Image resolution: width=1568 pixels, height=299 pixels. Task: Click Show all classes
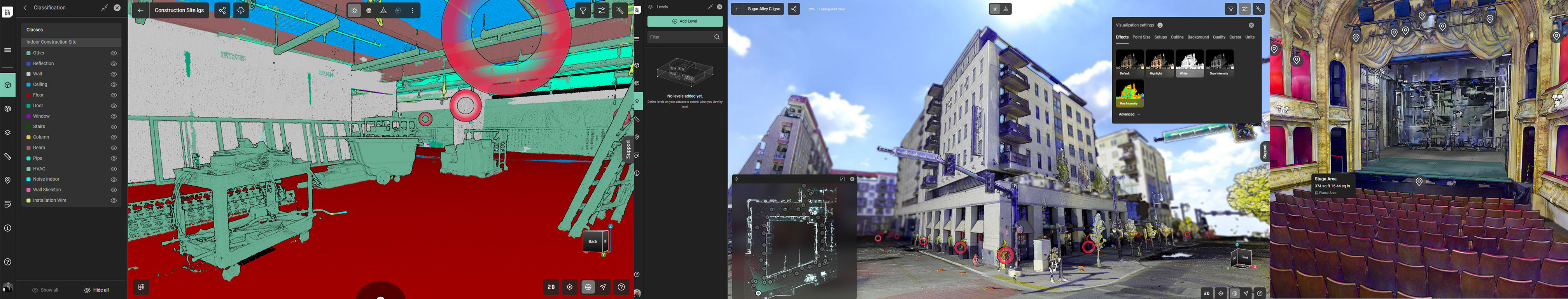tap(45, 290)
